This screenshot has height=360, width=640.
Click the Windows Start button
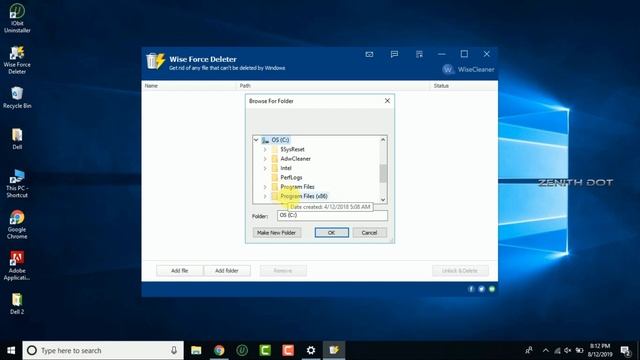(11, 350)
